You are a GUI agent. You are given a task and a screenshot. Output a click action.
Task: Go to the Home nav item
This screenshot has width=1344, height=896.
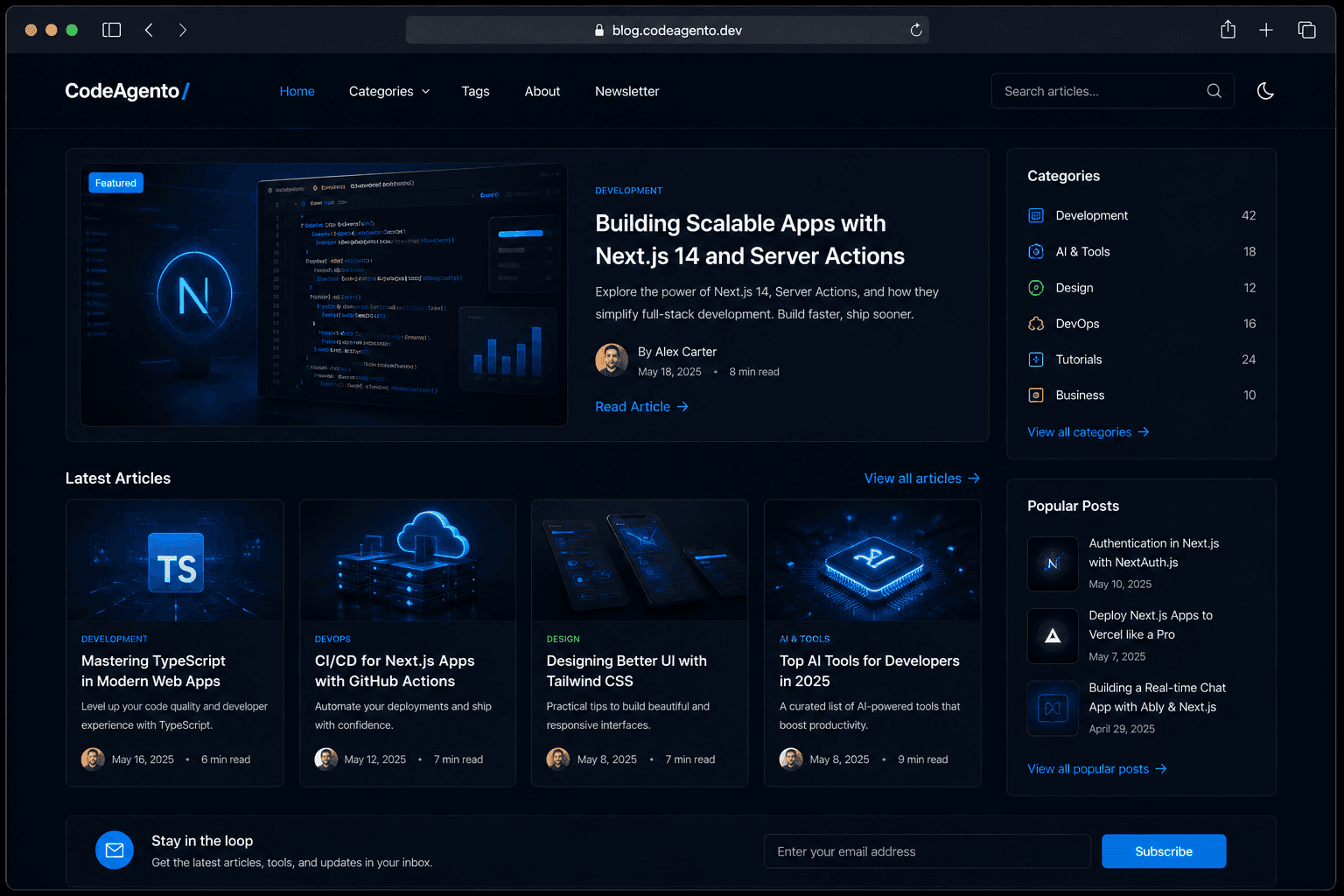point(297,91)
